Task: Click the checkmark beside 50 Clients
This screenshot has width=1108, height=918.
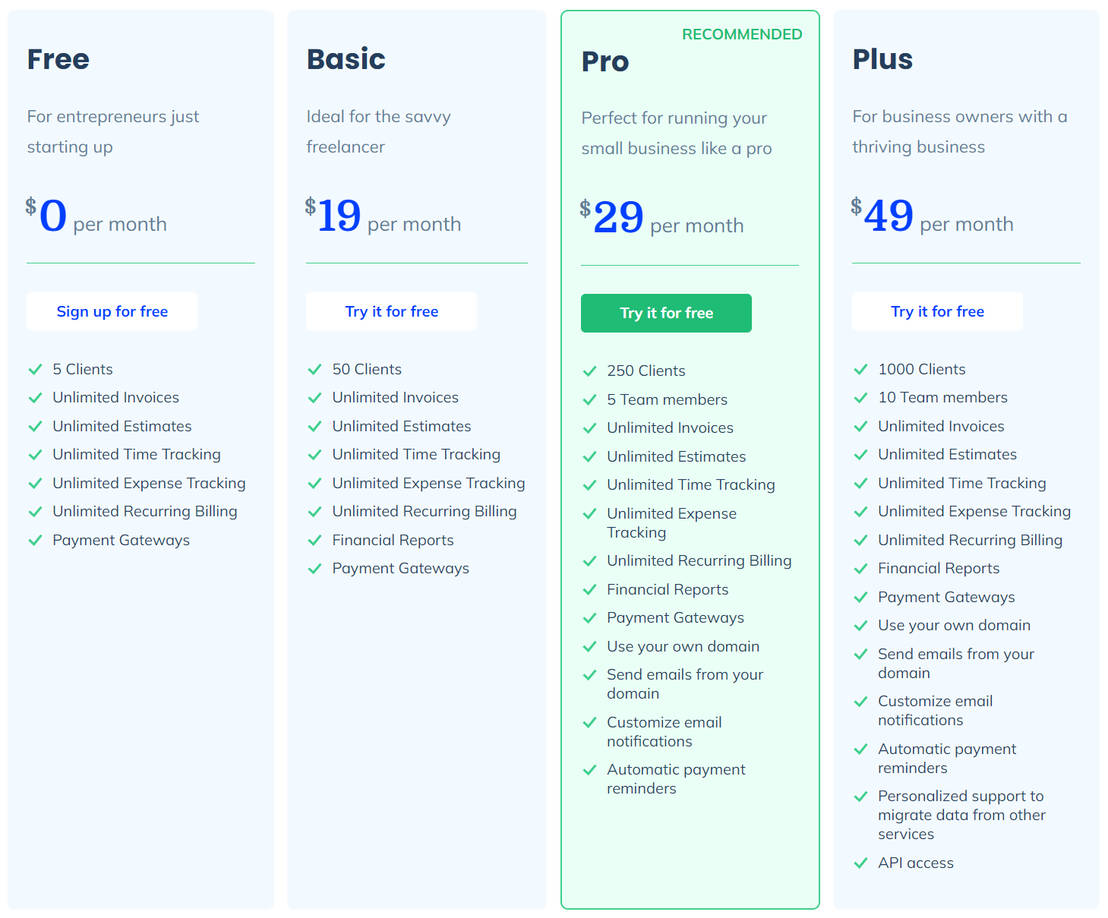Action: pyautogui.click(x=315, y=369)
